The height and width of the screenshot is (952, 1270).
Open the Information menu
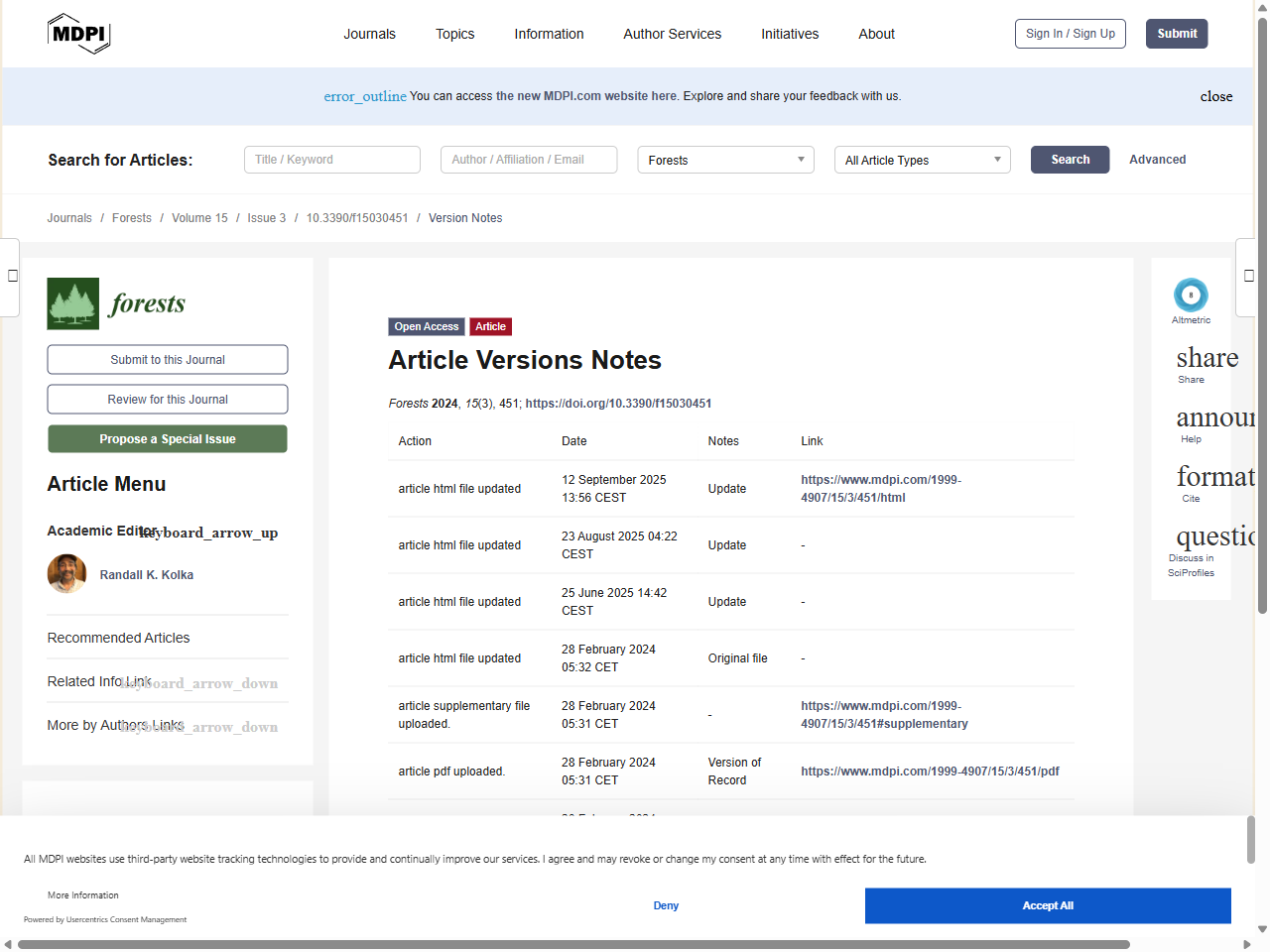point(549,34)
